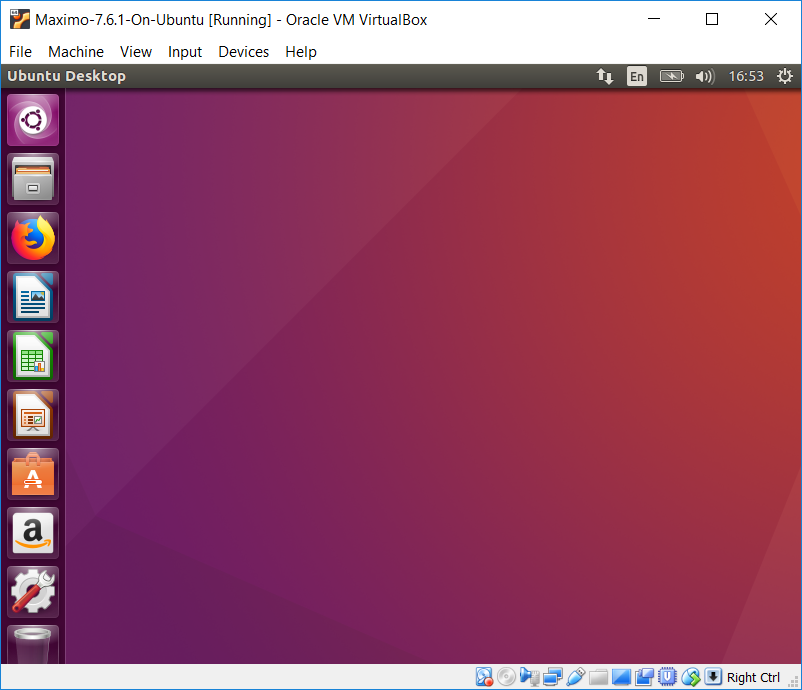The width and height of the screenshot is (802, 690).
Task: Open the sound volume indicator
Action: click(x=705, y=76)
